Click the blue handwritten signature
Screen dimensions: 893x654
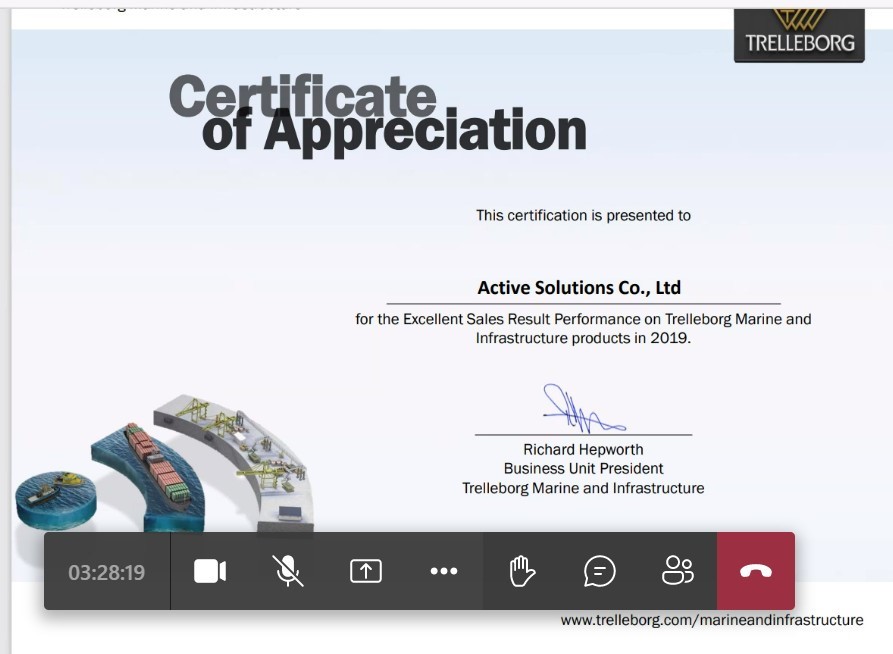584,408
